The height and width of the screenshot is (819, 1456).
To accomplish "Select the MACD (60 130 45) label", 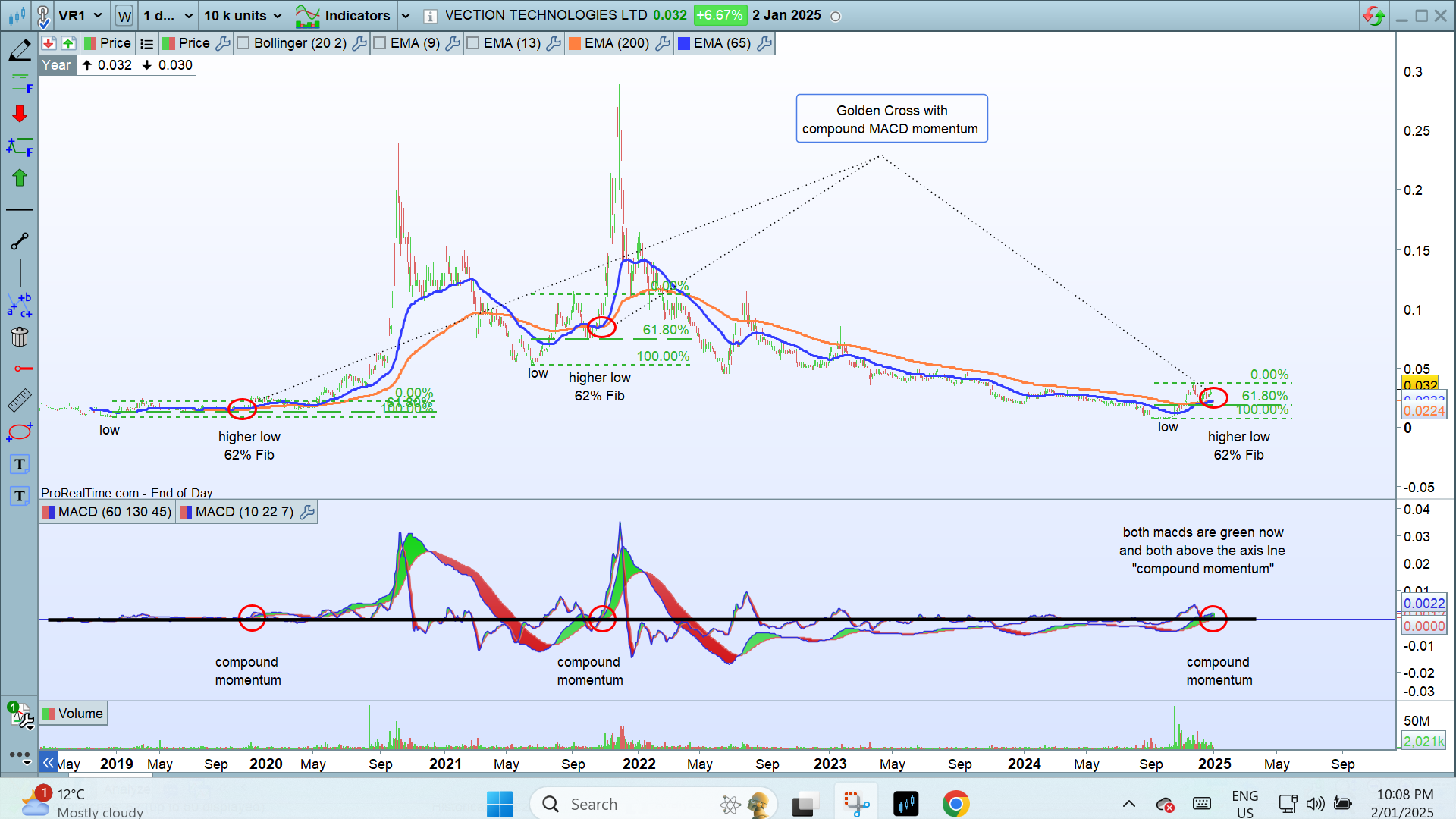I will (115, 512).
